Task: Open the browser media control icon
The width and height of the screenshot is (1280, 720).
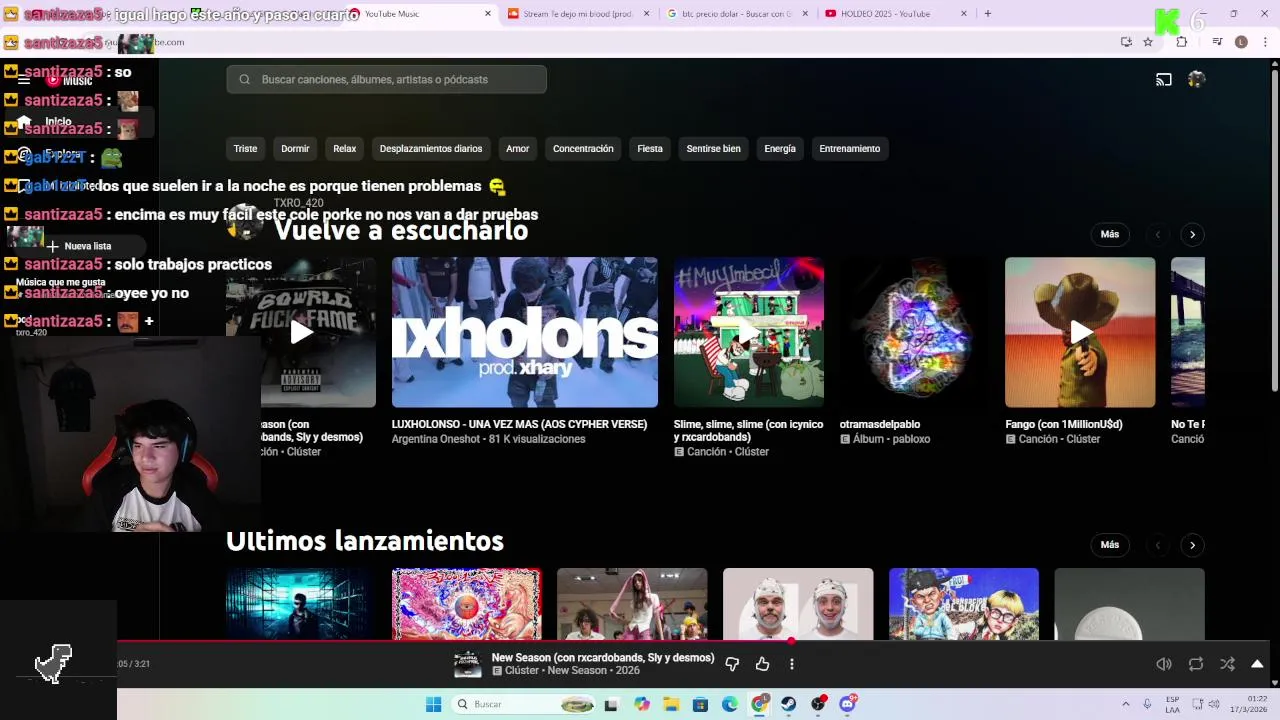Action: tap(1217, 42)
